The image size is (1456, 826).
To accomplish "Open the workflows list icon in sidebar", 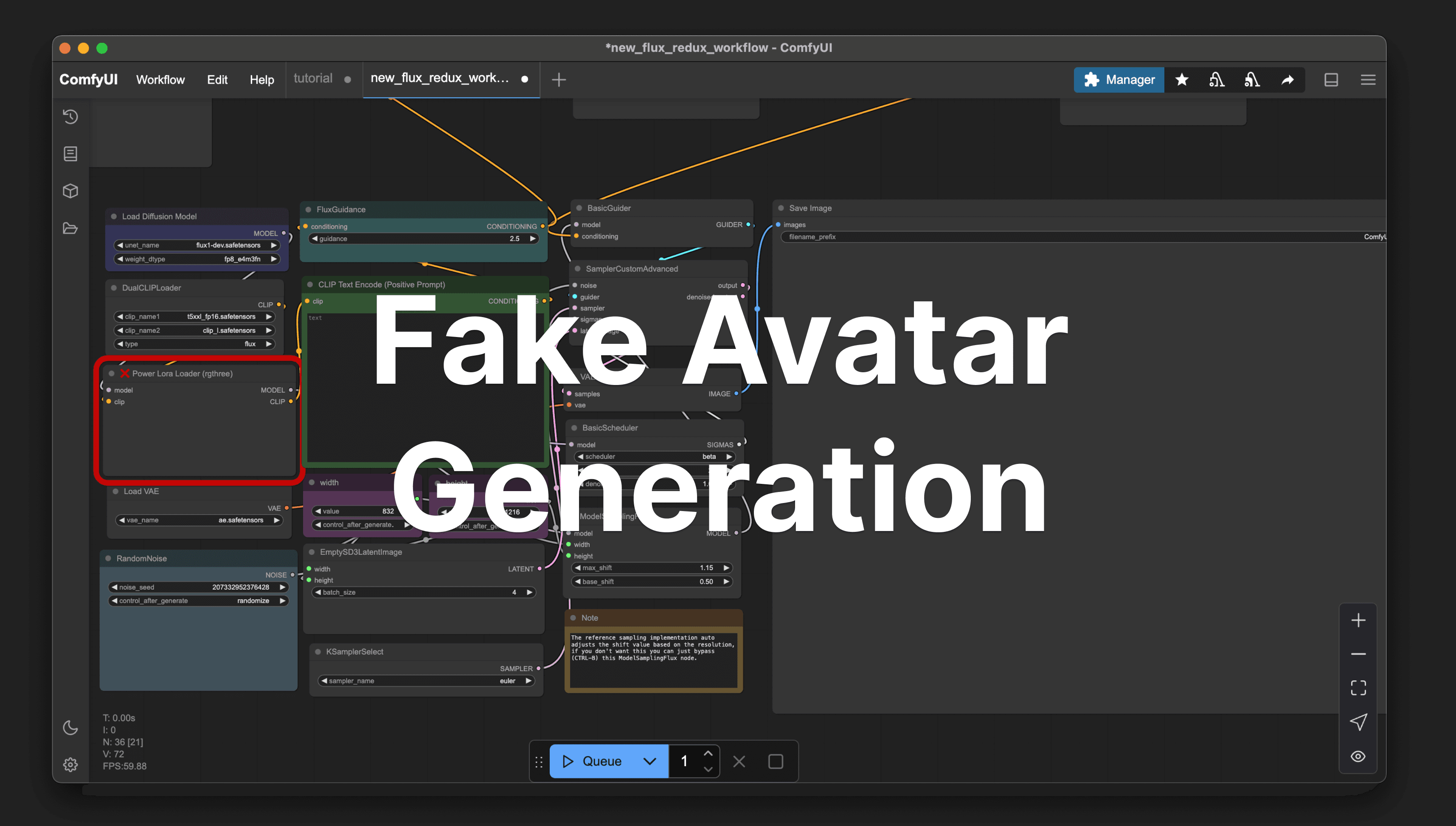I will [70, 153].
